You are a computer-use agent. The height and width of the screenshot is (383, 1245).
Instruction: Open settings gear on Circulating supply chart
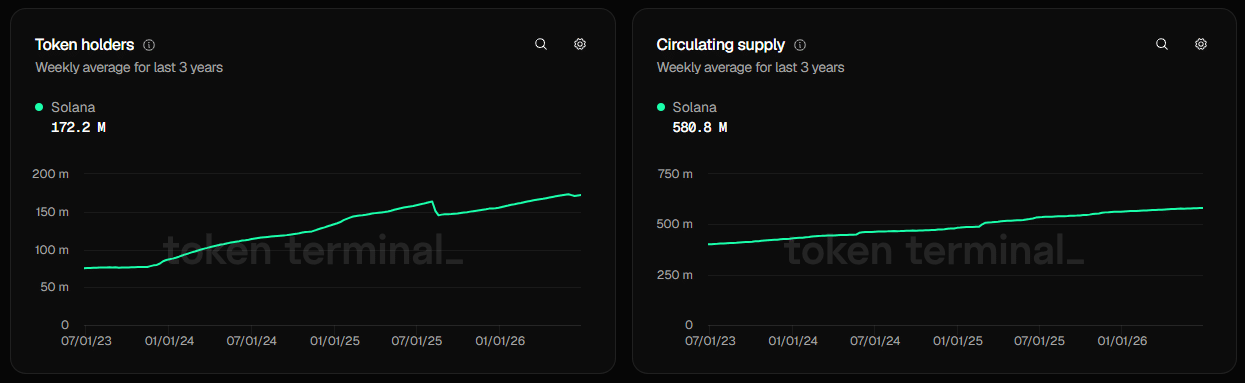(1201, 44)
